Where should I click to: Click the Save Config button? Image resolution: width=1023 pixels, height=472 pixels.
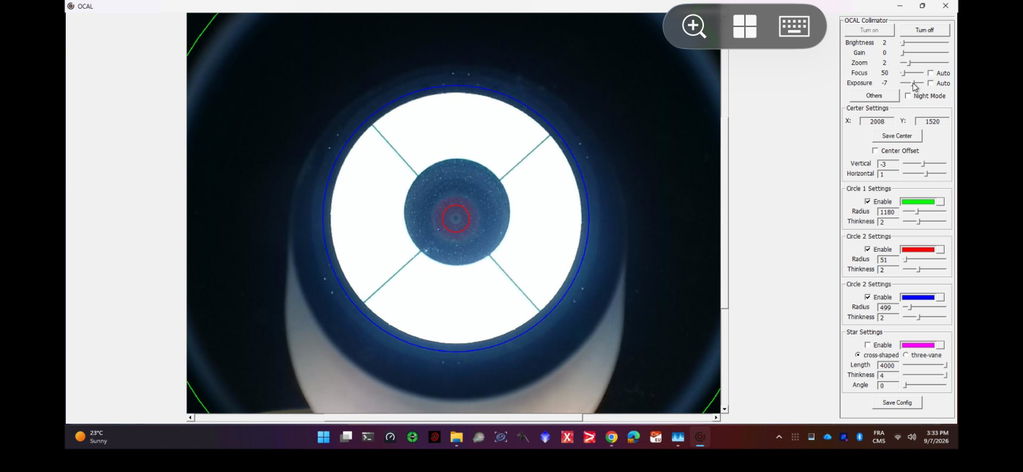tap(897, 402)
